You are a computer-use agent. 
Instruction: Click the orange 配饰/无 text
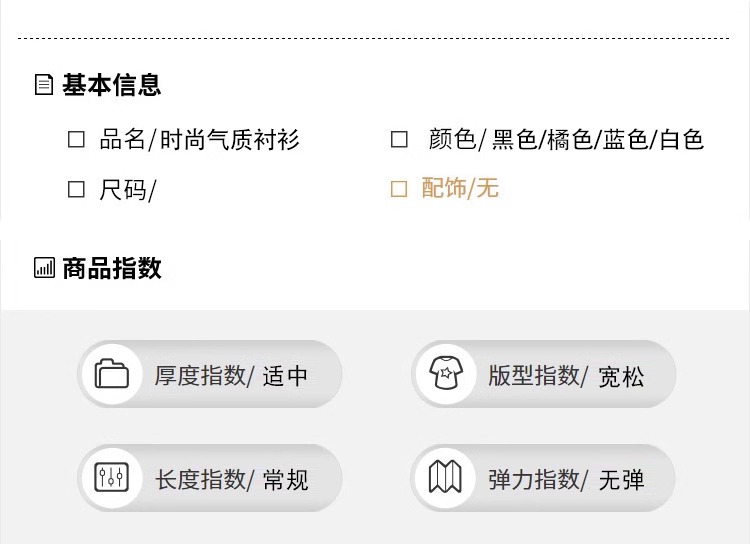[x=460, y=188]
